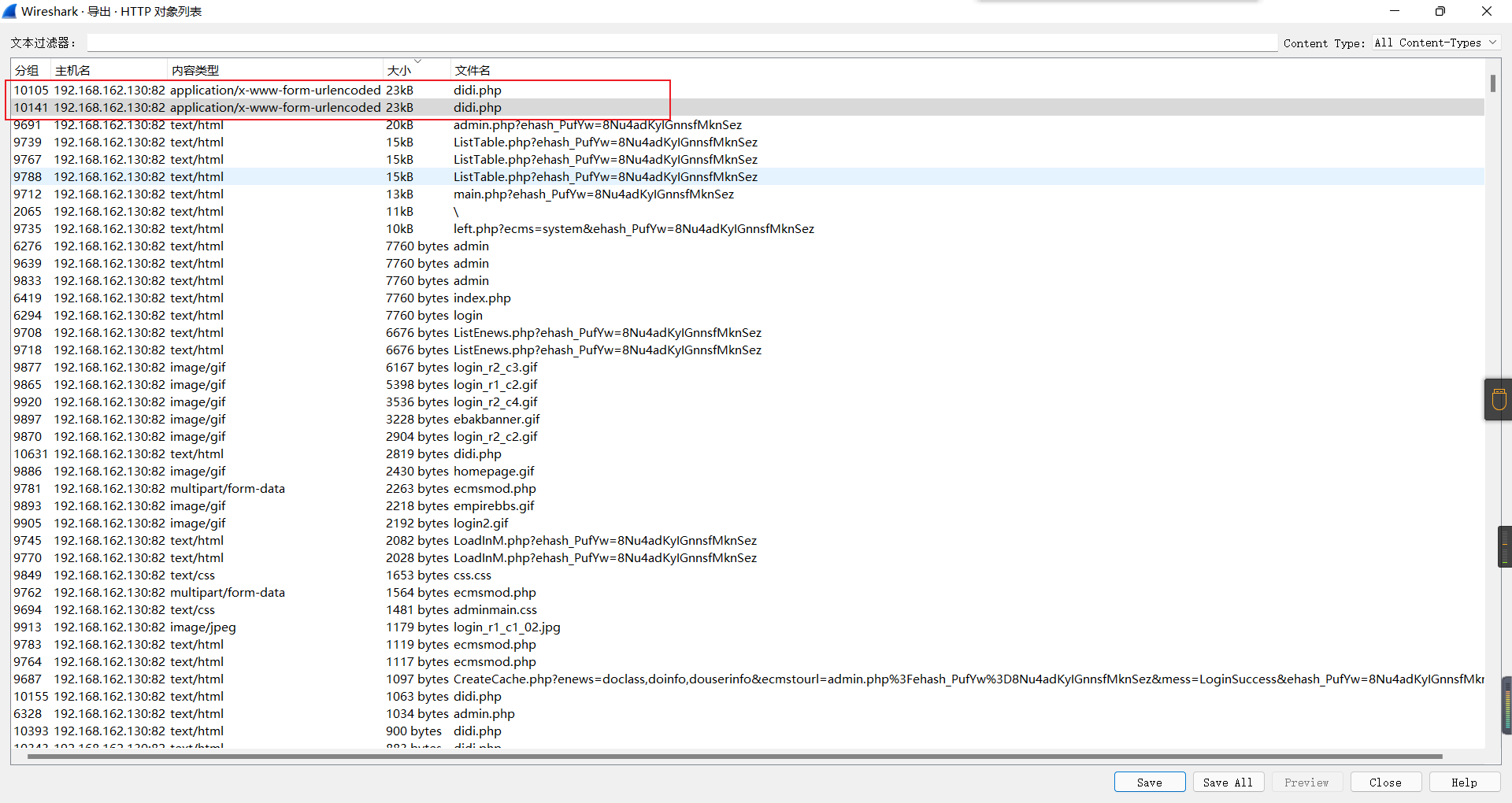The width and height of the screenshot is (1512, 803).
Task: Select packet 10141 didi.php row
Action: [x=747, y=108]
